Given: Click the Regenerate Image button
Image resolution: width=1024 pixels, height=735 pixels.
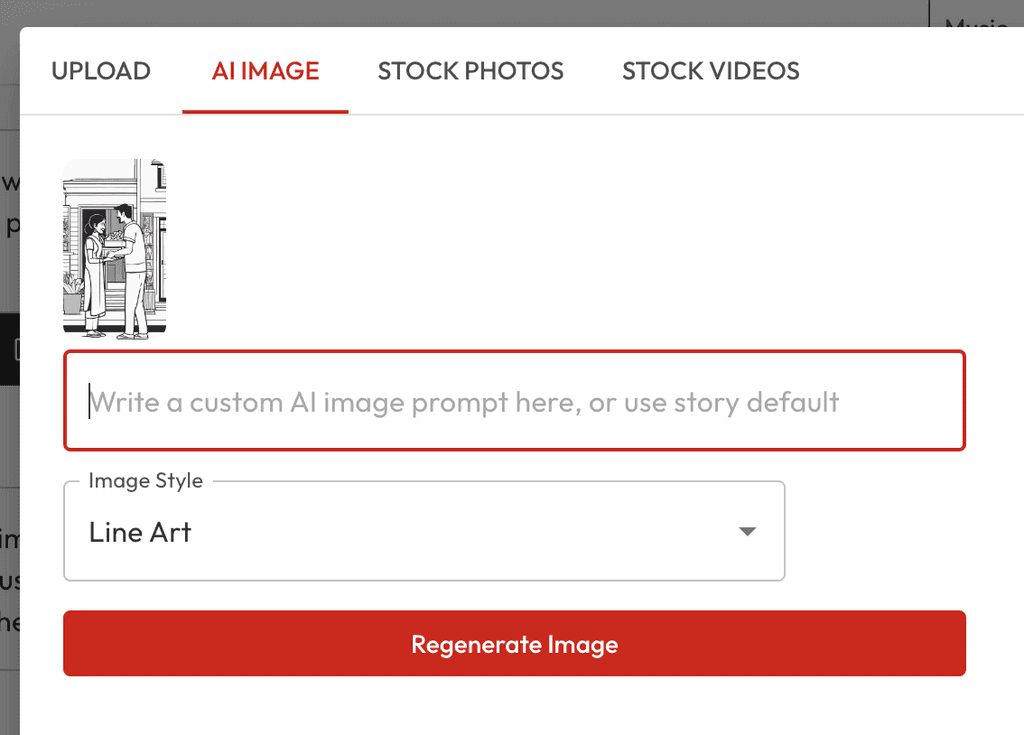Looking at the screenshot, I should click(514, 643).
